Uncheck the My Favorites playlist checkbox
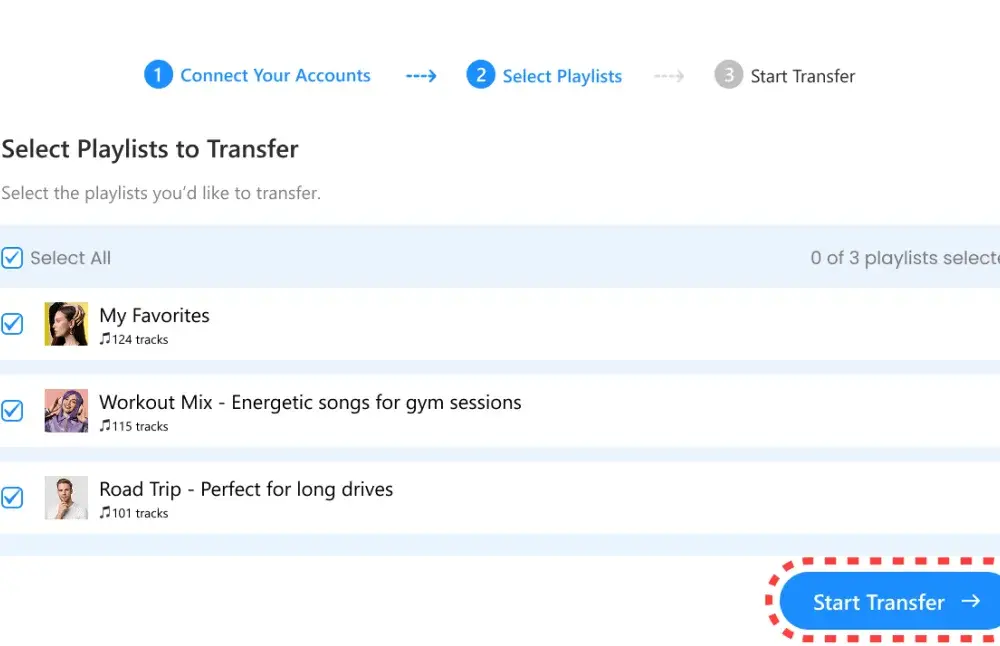This screenshot has height=646, width=1000. pos(12,324)
